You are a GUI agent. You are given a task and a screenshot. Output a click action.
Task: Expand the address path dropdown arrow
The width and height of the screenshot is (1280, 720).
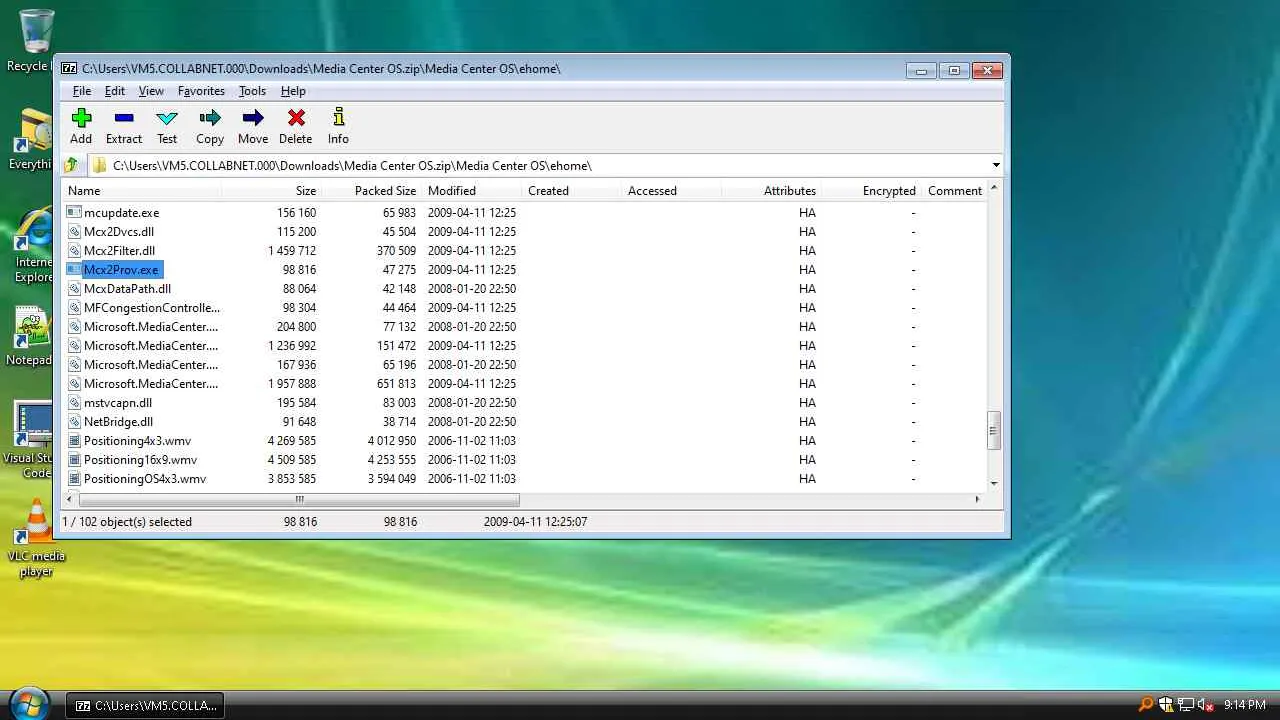pos(996,166)
